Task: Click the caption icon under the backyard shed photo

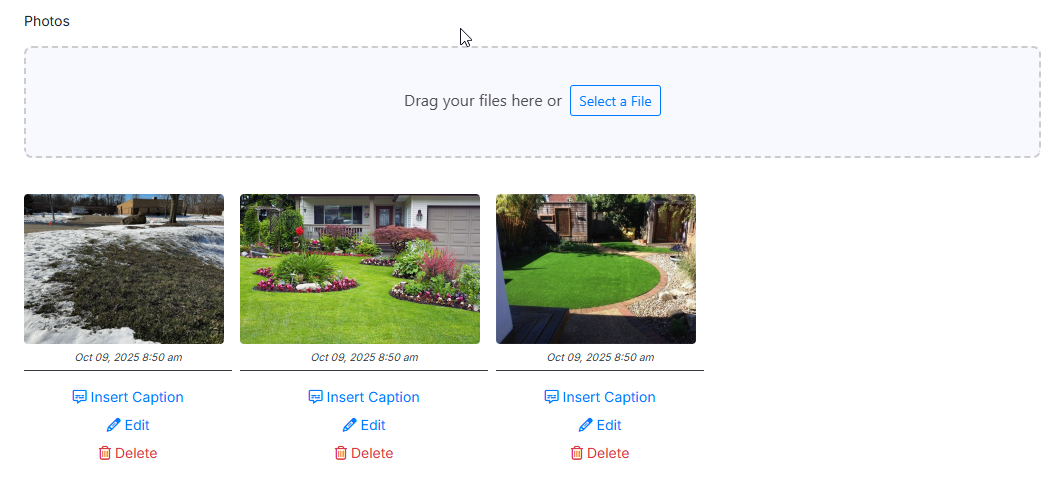Action: point(552,397)
